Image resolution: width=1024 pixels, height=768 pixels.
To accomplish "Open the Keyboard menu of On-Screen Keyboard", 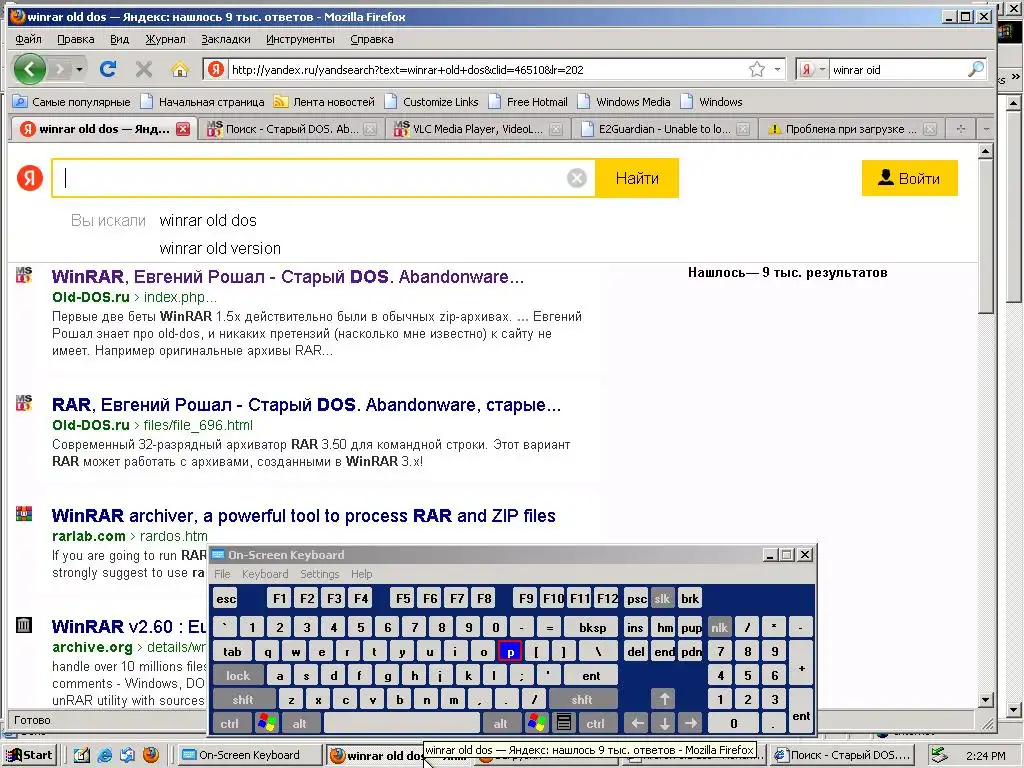I will click(264, 574).
